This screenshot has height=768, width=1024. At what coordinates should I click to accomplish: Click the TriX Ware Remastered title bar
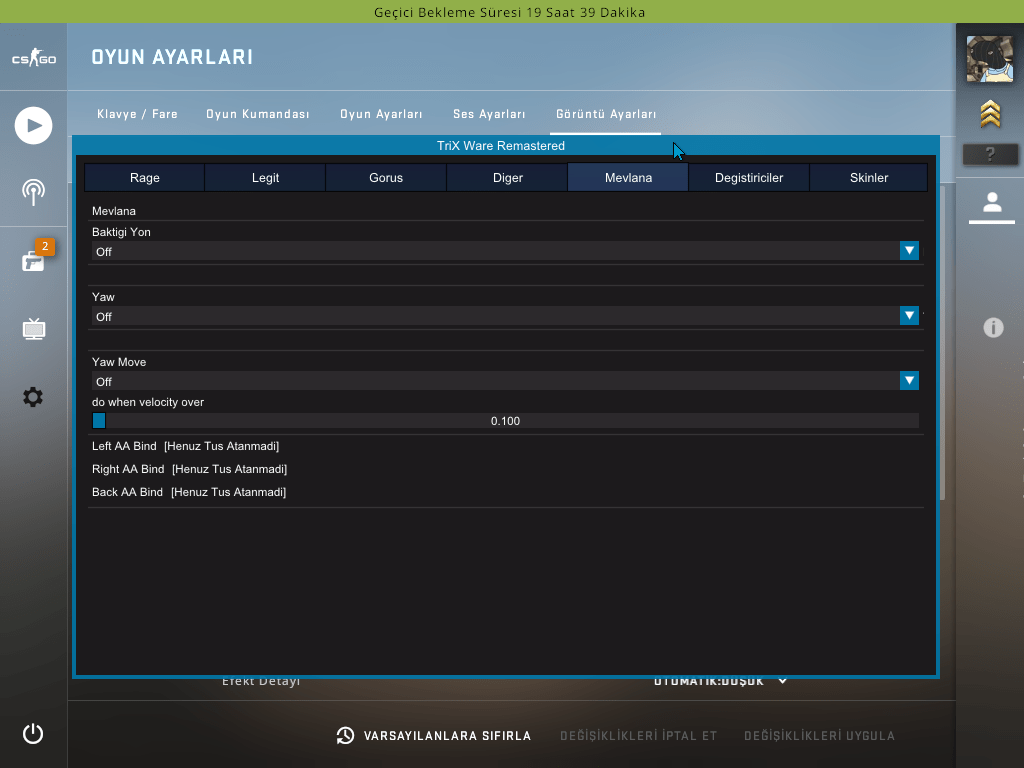click(x=505, y=146)
